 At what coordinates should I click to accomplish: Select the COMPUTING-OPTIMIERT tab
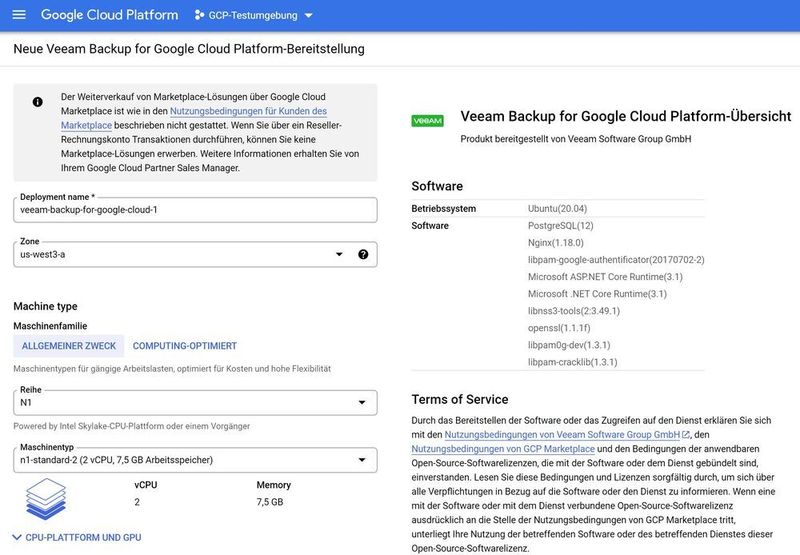coord(185,346)
